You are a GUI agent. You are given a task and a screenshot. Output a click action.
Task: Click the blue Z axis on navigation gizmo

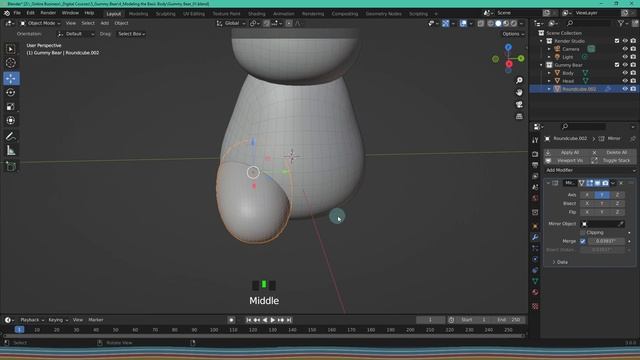point(508,47)
